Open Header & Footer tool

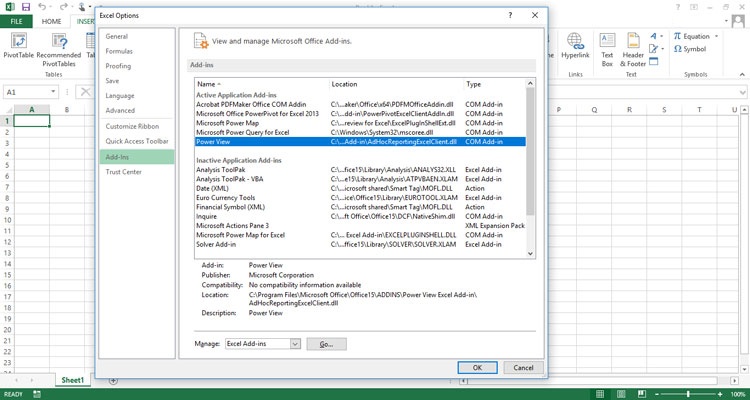click(633, 50)
